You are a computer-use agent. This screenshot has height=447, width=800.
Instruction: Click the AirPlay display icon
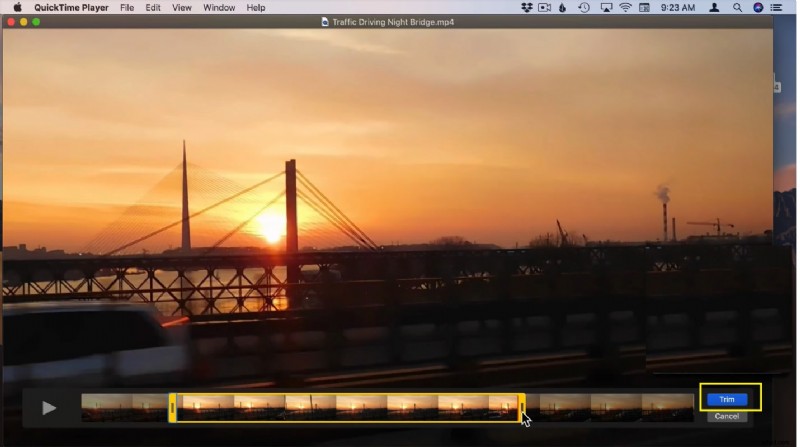(606, 7)
